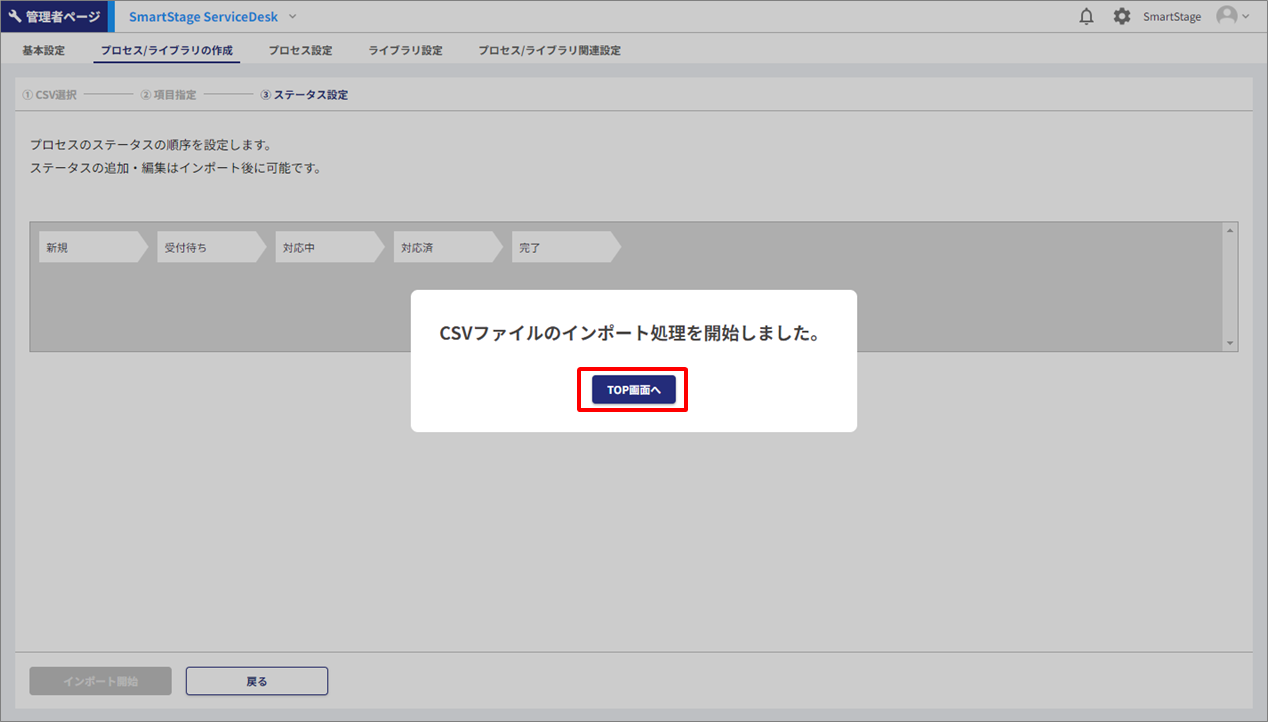
Task: Select the プロセス/ライブラリの作成 tab
Action: (x=166, y=50)
